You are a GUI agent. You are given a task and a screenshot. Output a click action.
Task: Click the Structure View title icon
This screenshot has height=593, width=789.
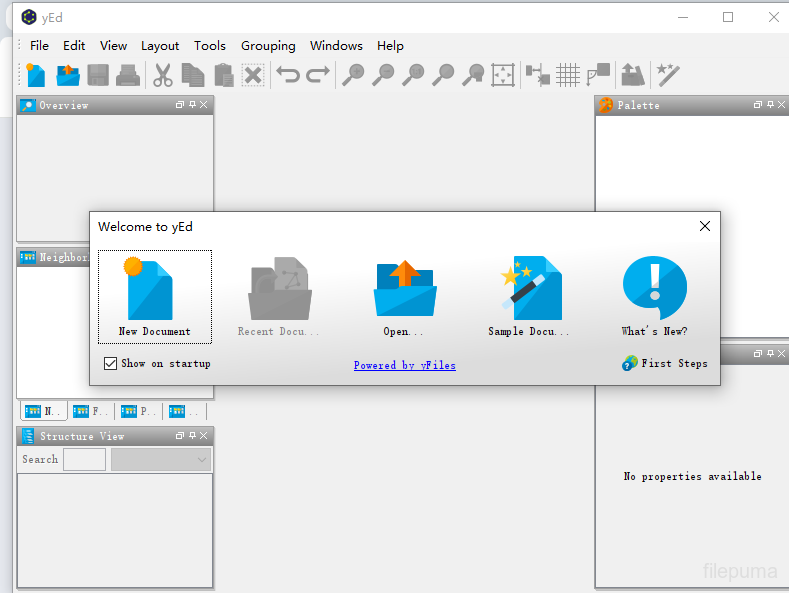tap(28, 436)
